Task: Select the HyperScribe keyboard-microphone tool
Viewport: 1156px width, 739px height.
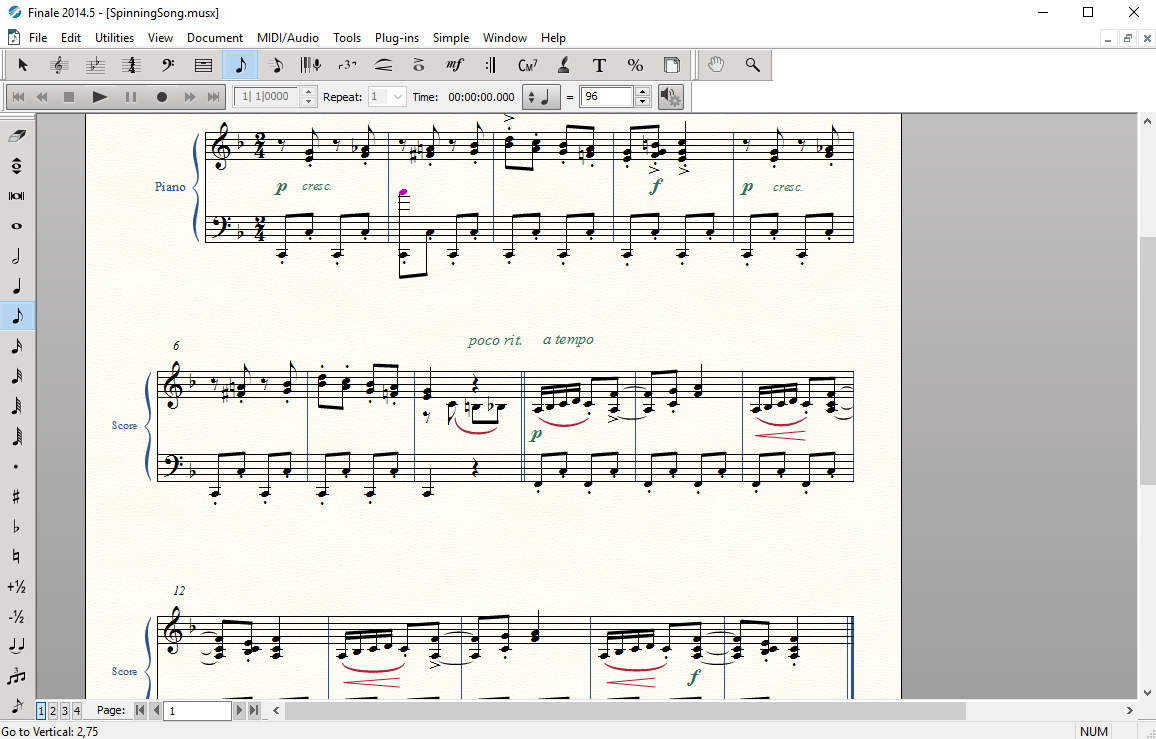Action: [x=310, y=65]
